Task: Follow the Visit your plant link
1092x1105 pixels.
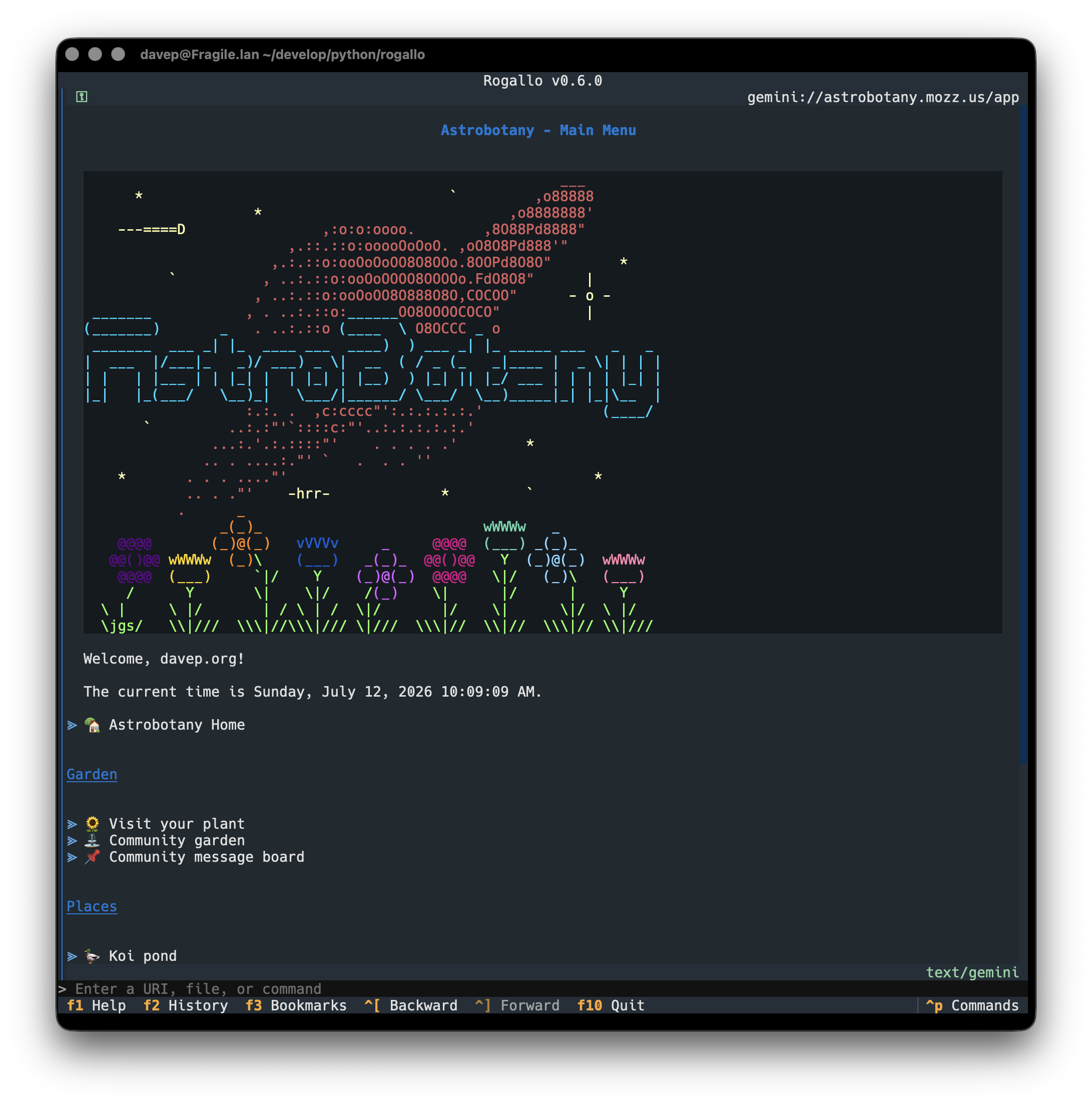Action: (177, 824)
